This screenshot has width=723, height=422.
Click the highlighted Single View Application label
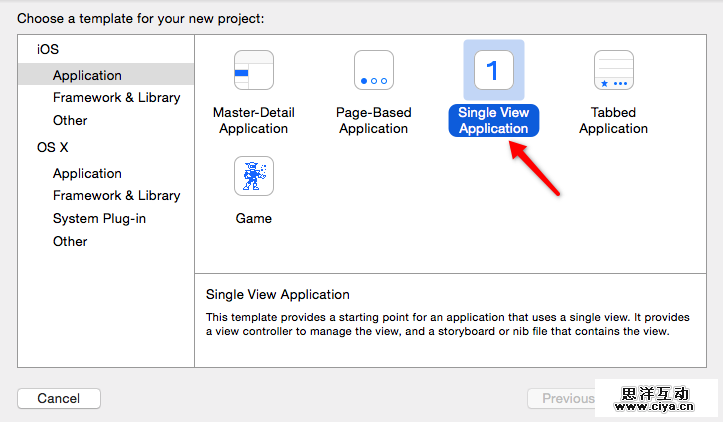click(x=493, y=120)
